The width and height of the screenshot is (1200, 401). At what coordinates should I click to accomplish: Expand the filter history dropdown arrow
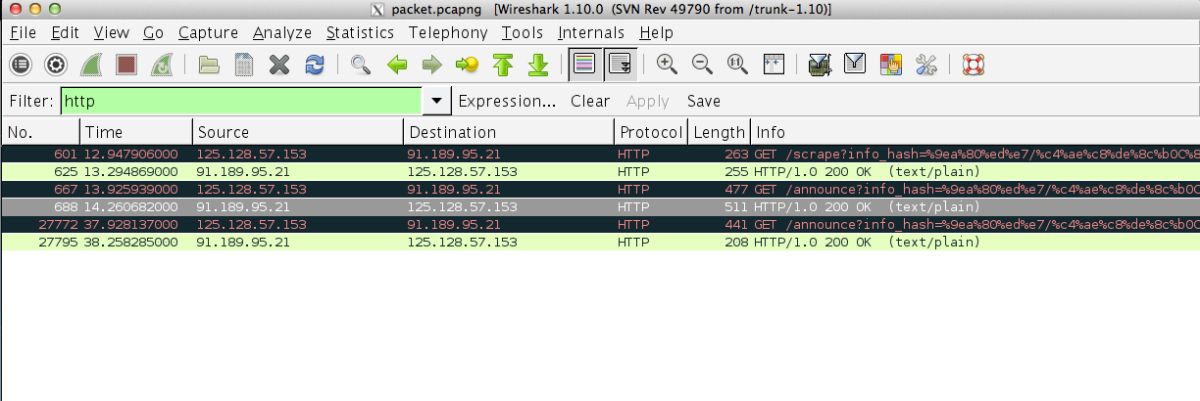point(436,101)
